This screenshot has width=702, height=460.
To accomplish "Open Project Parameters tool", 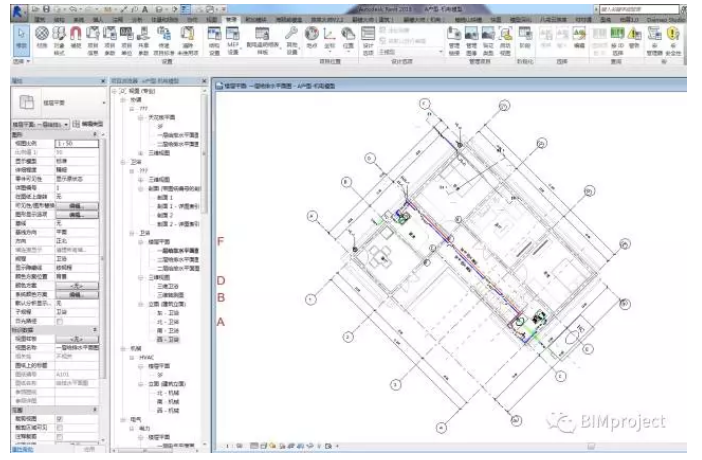I will click(x=110, y=40).
